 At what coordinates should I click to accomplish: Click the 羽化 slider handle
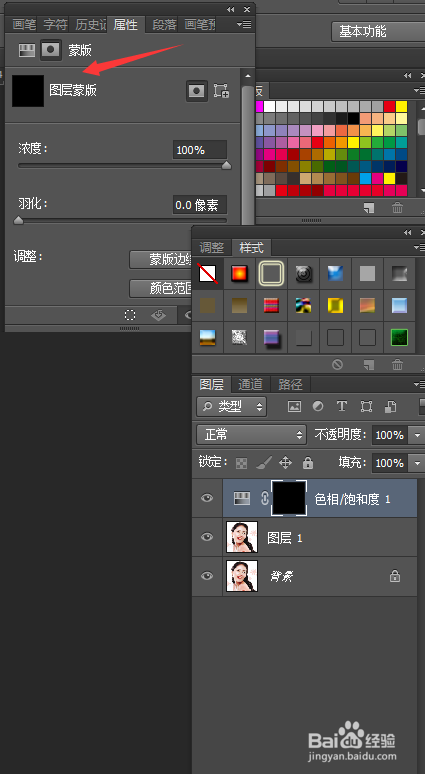point(18,220)
